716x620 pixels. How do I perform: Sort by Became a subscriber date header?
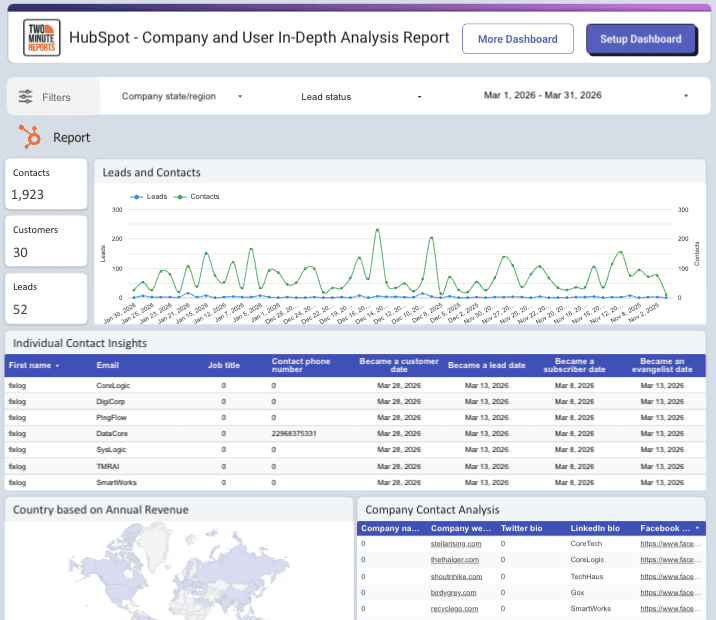[x=574, y=365]
